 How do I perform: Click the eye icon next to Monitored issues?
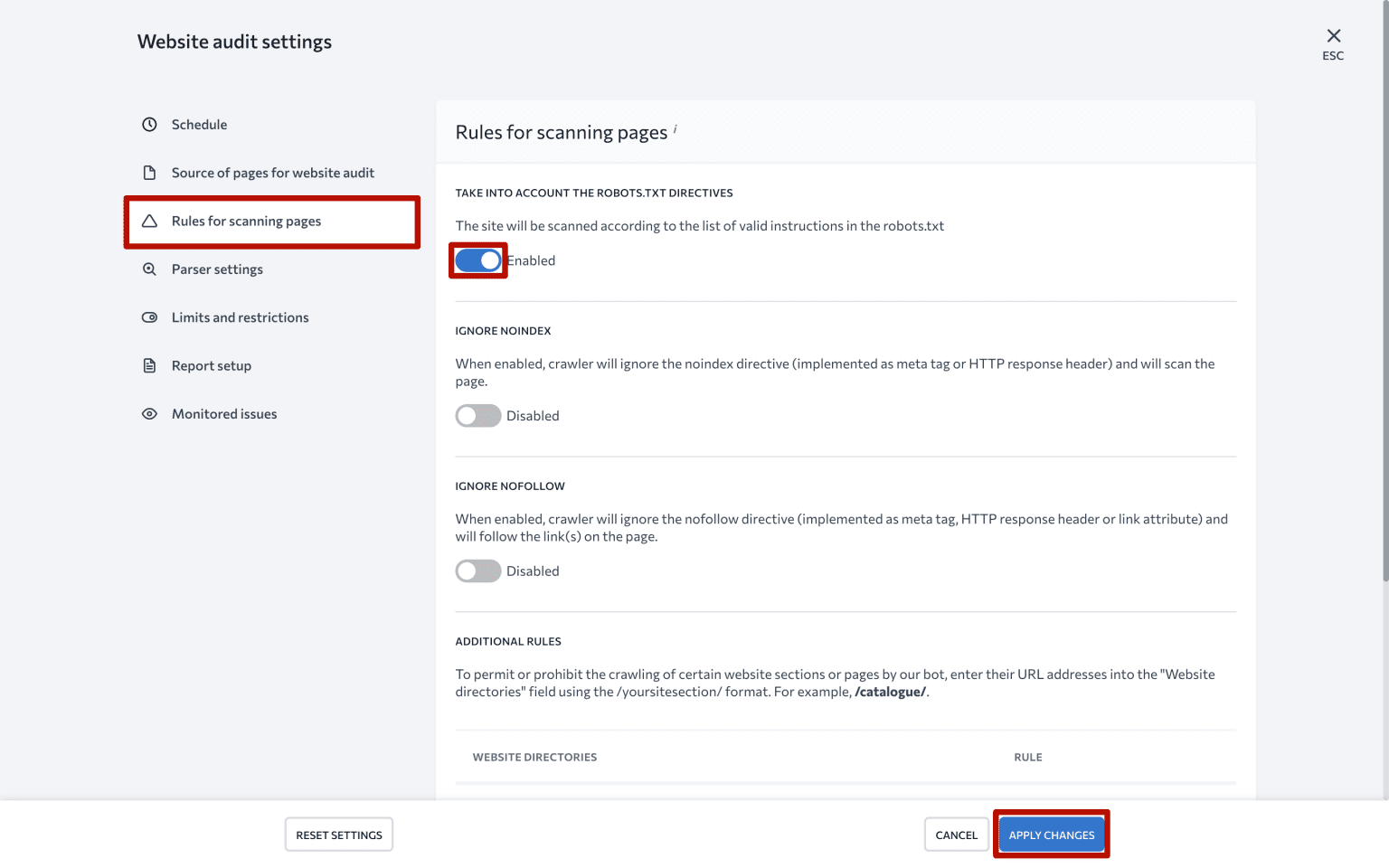pos(149,413)
